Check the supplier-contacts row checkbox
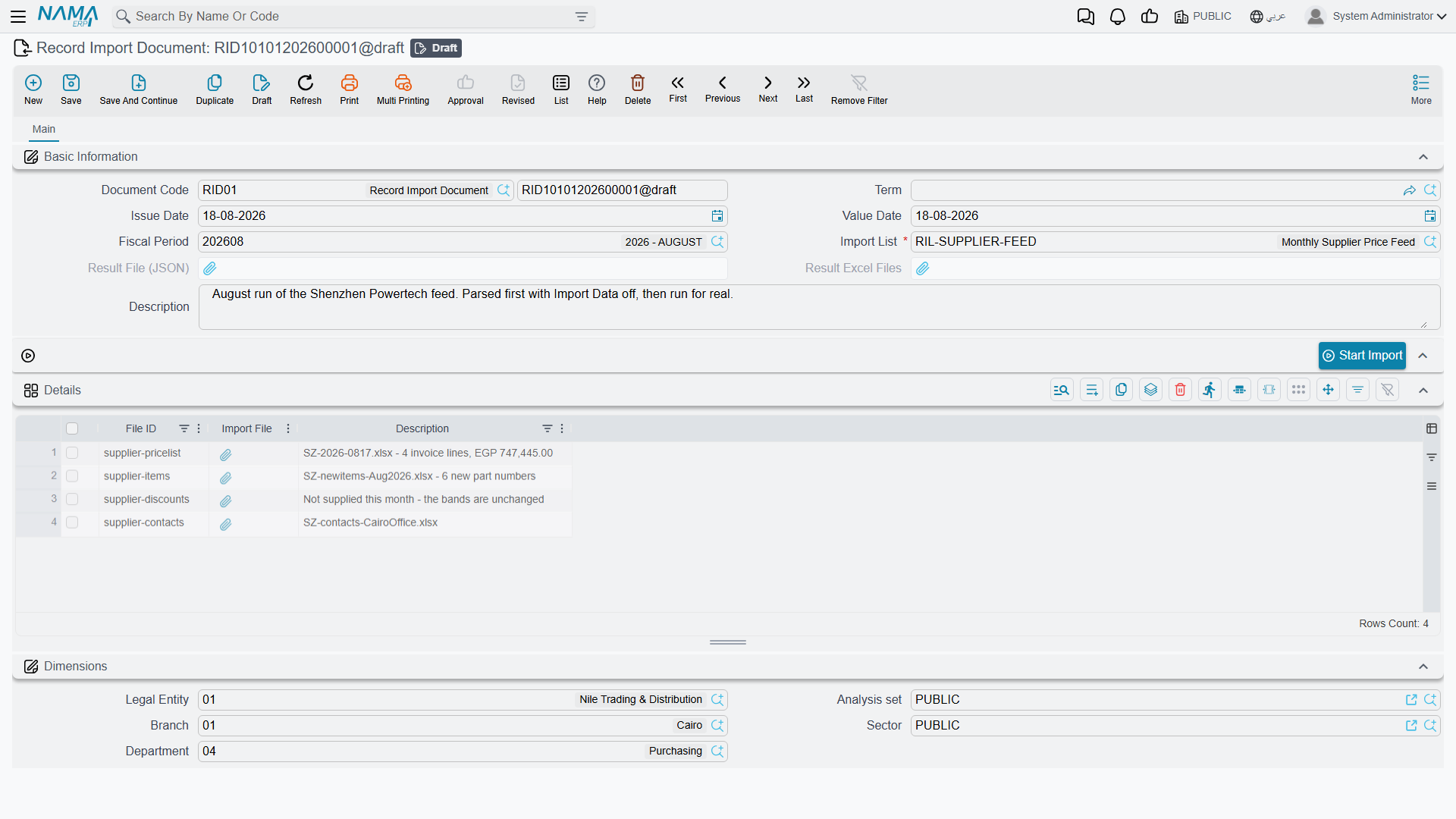 pyautogui.click(x=72, y=522)
